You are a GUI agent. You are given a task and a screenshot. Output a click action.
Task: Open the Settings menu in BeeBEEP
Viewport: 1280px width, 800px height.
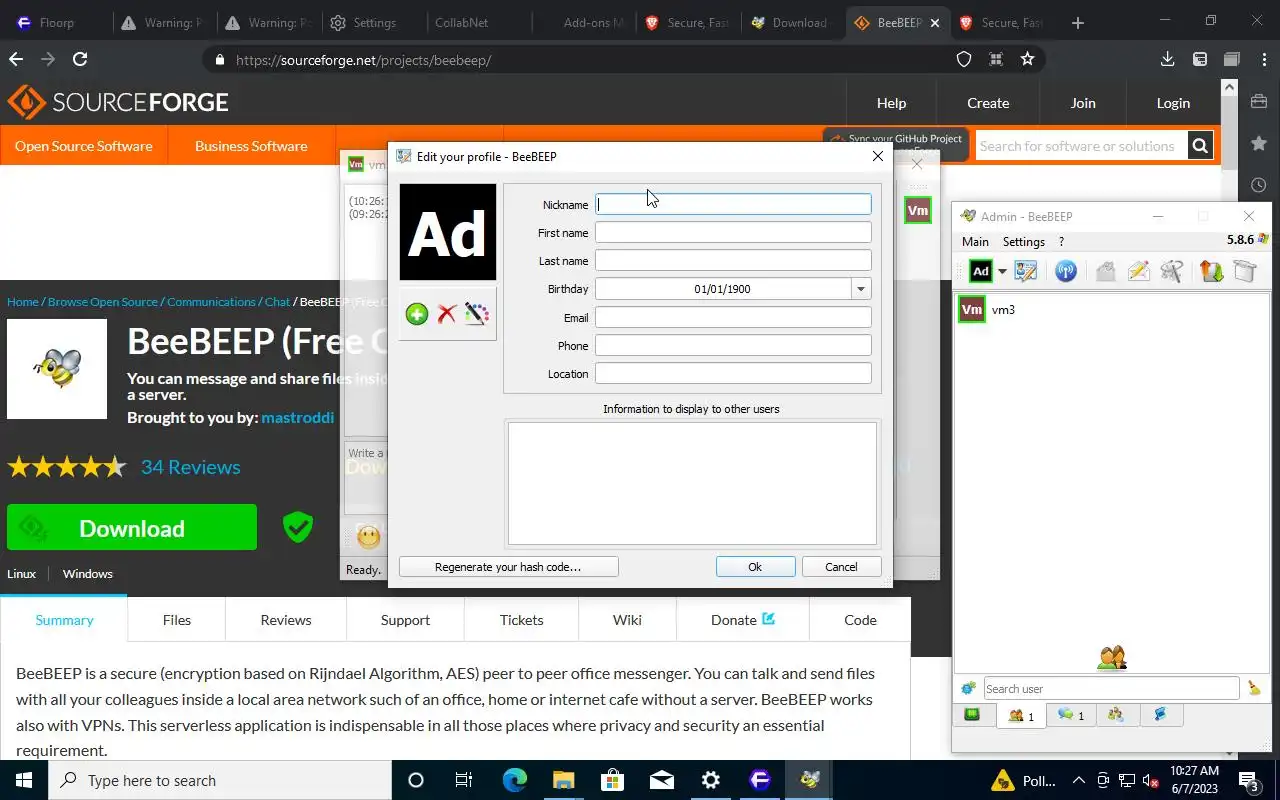(1023, 241)
